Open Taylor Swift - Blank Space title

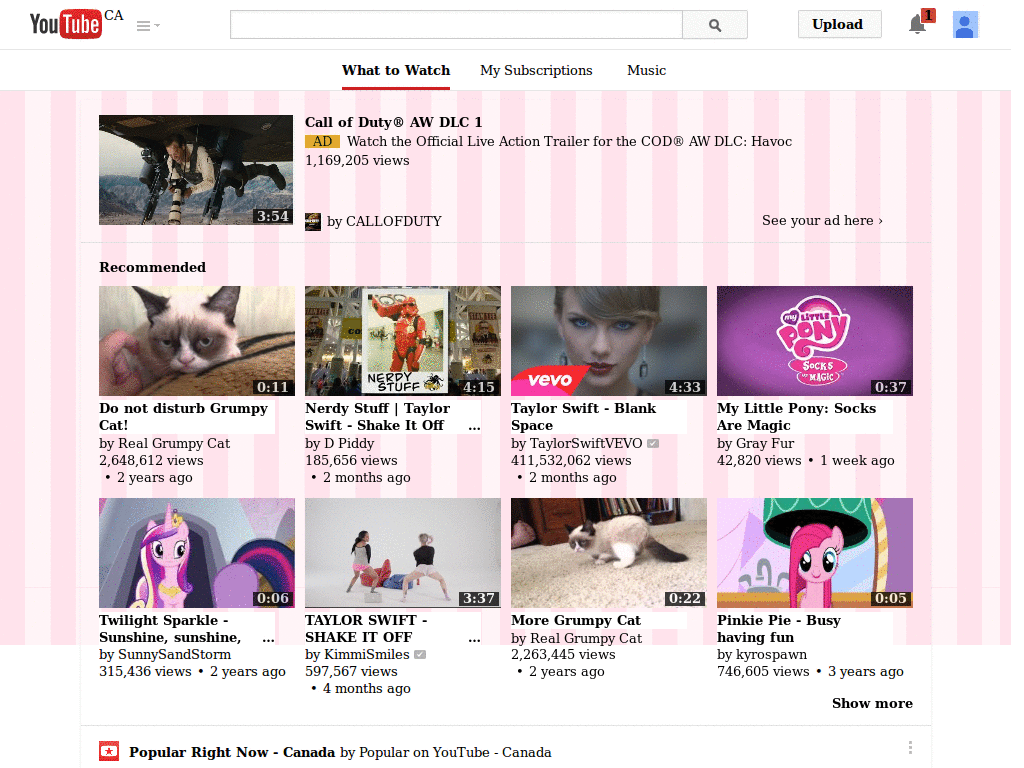coord(583,417)
